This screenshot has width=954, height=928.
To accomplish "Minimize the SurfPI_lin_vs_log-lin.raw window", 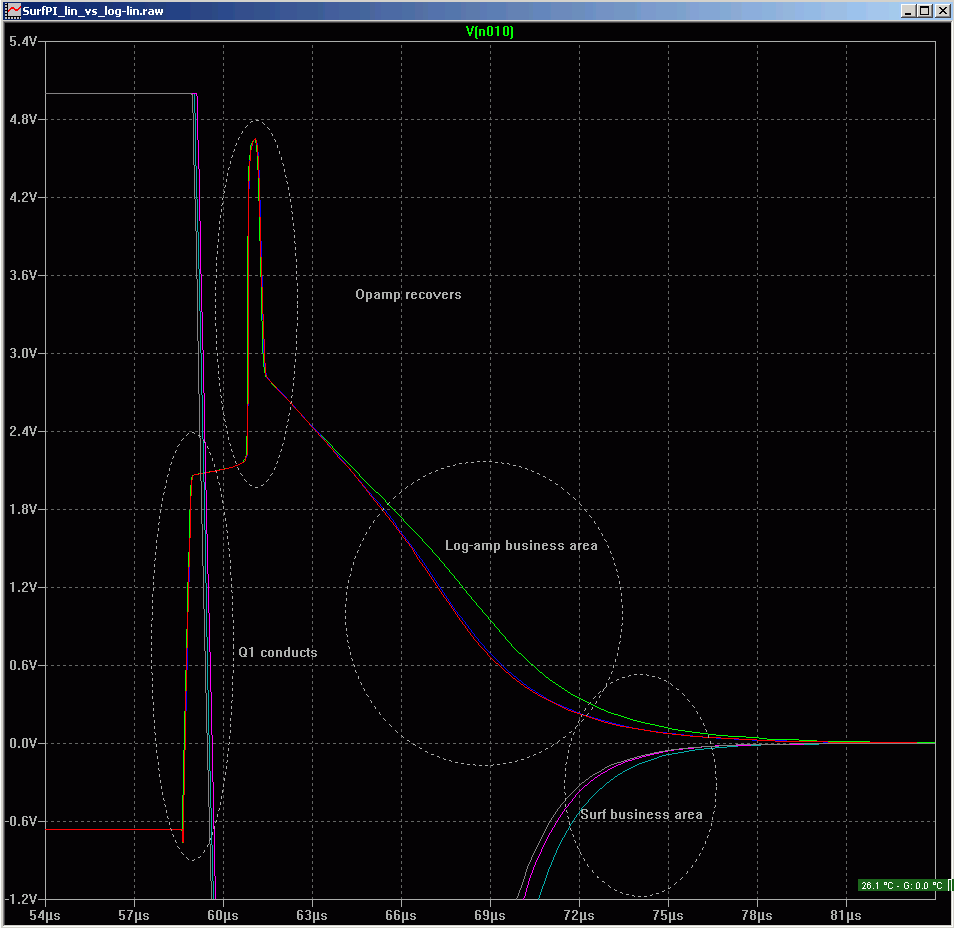I will tap(908, 10).
